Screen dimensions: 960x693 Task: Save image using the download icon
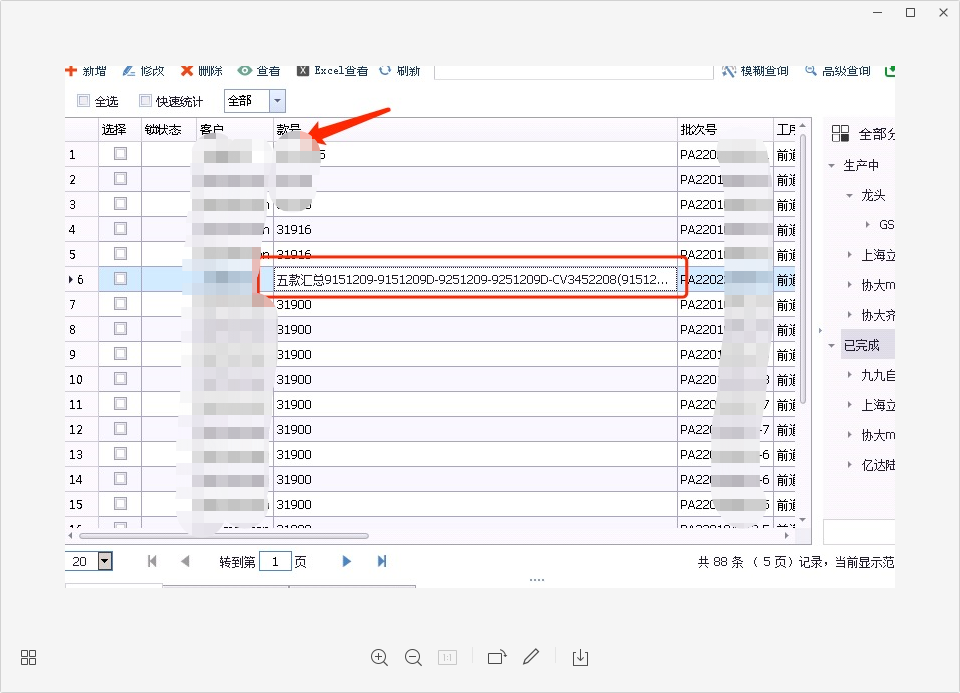[580, 657]
